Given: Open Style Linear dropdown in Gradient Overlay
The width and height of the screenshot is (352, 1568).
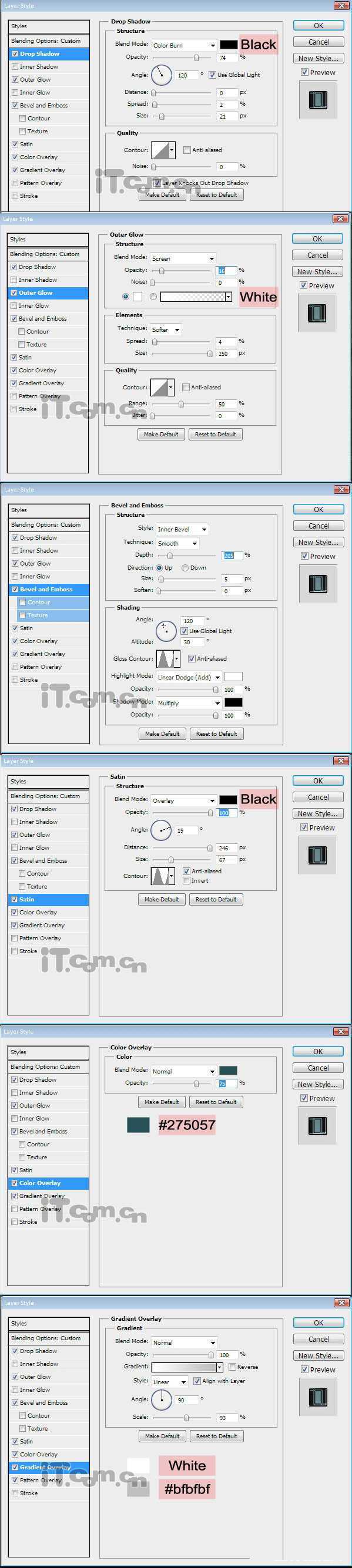Looking at the screenshot, I should [x=170, y=1382].
